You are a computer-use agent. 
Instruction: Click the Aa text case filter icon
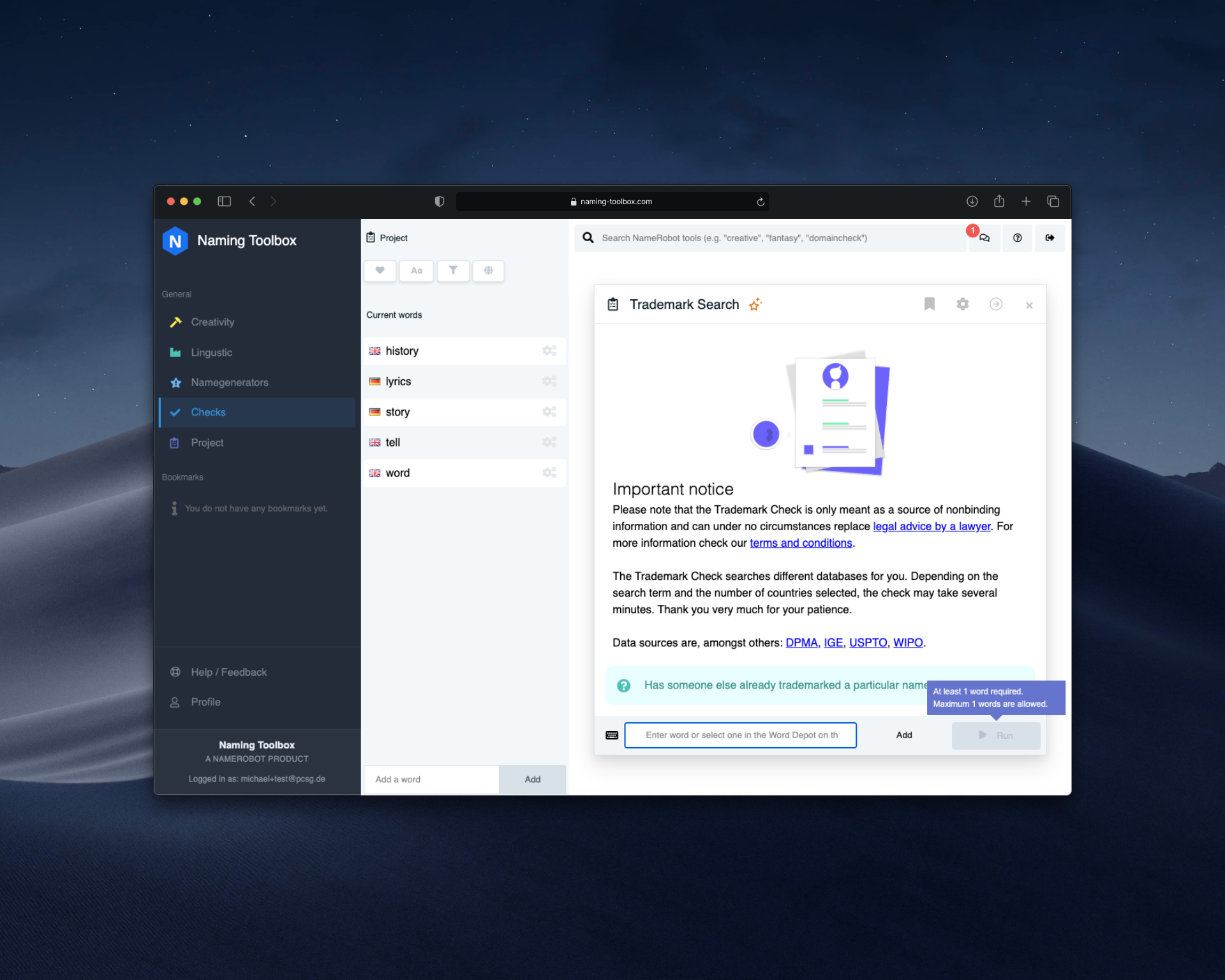tap(416, 271)
